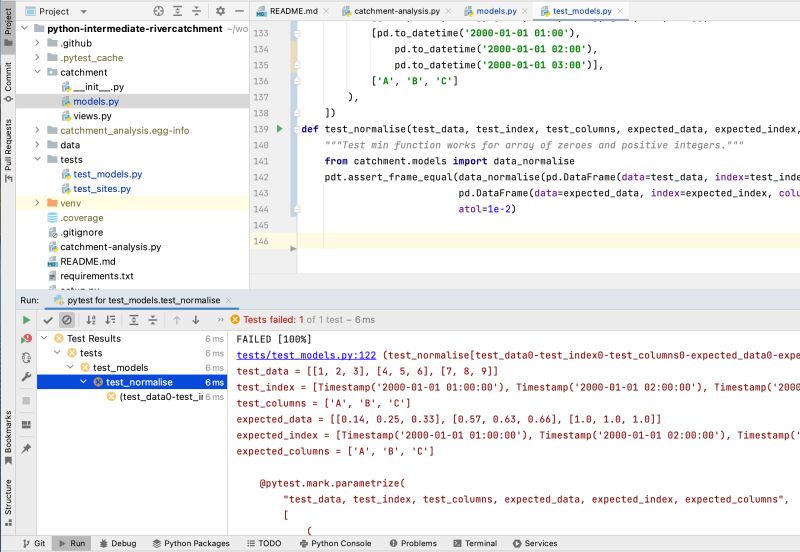Switch to models.py editor tab
800x552 pixels.
[495, 11]
